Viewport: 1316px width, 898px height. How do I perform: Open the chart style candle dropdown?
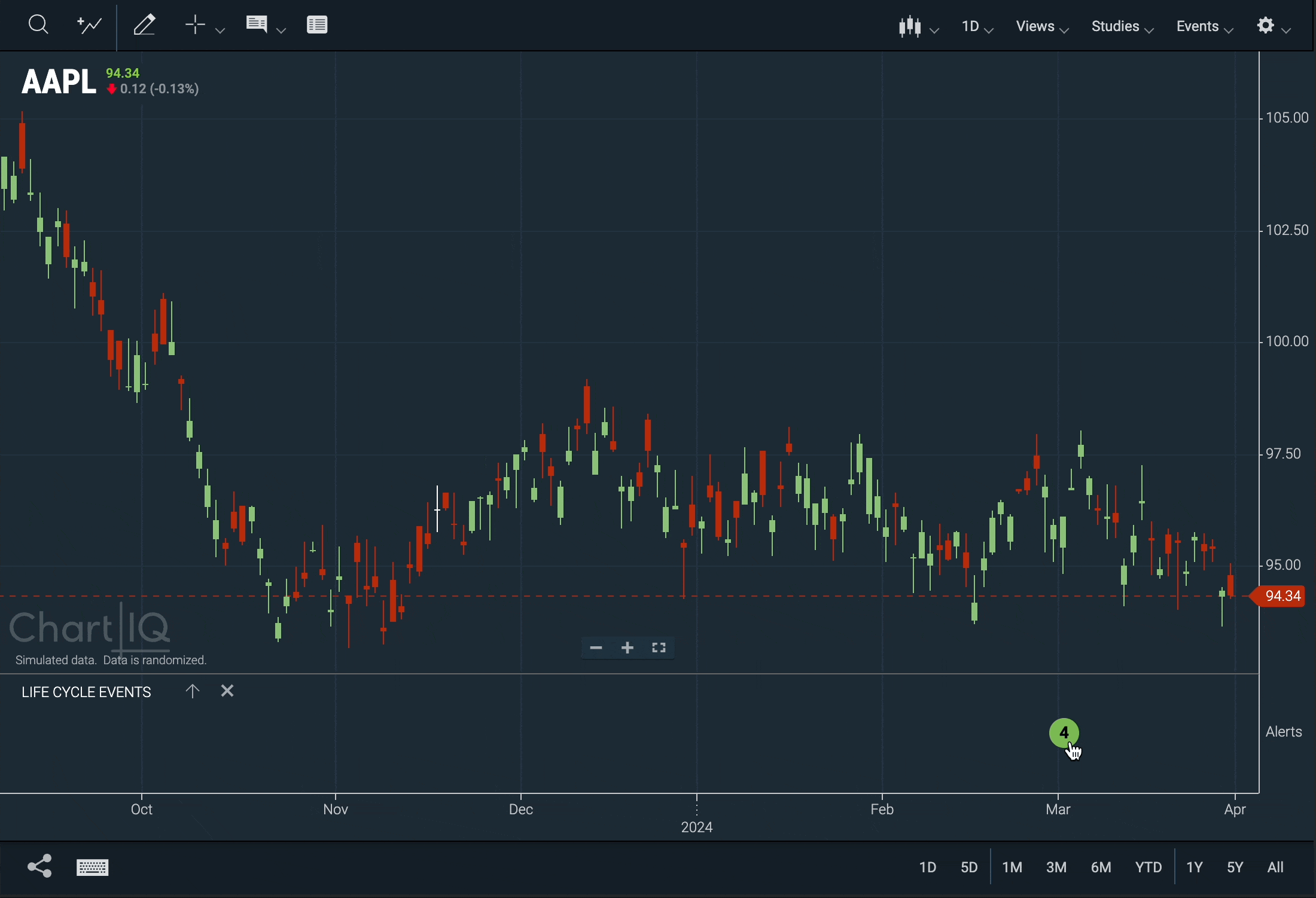point(918,27)
